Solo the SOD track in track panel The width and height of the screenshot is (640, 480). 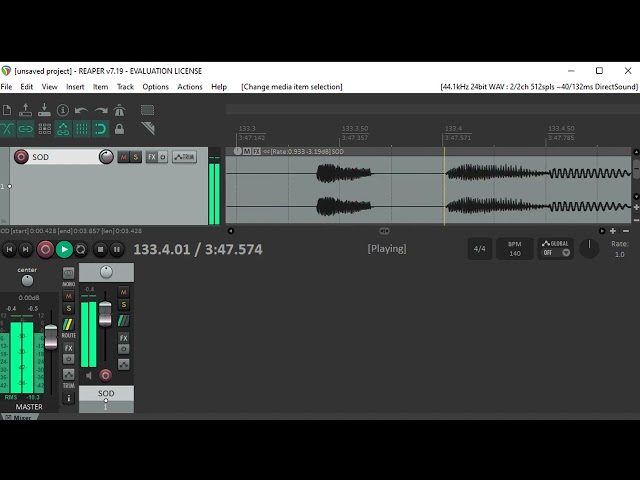click(136, 157)
